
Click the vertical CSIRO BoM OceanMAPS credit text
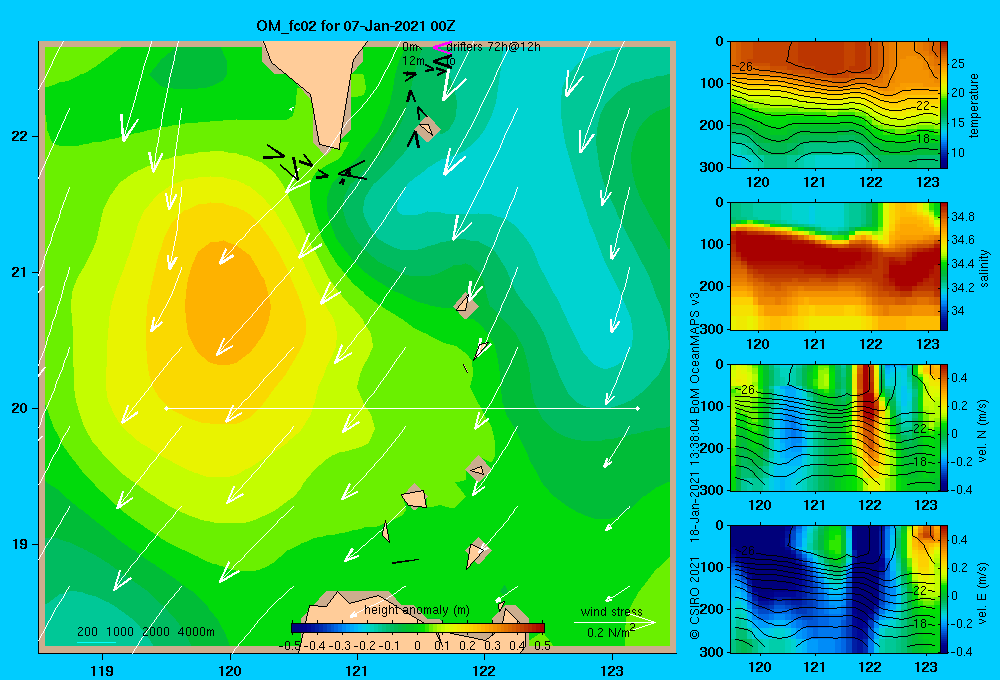click(x=695, y=466)
